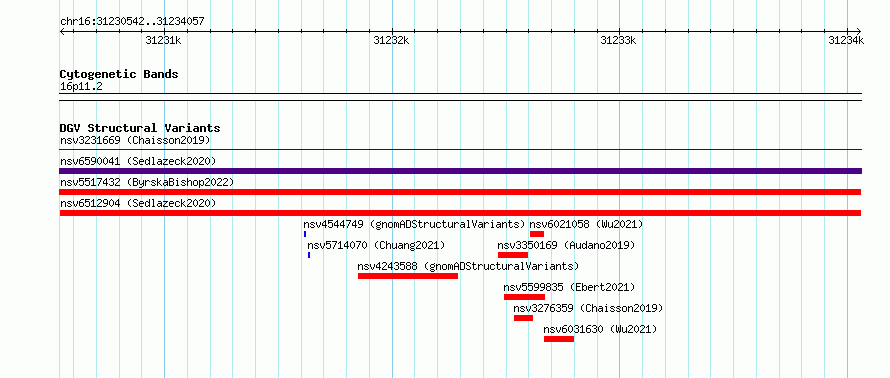This screenshot has width=890, height=378.
Task: Click the chr16:31230542..31234057 coordinate label
Action: coord(132,22)
